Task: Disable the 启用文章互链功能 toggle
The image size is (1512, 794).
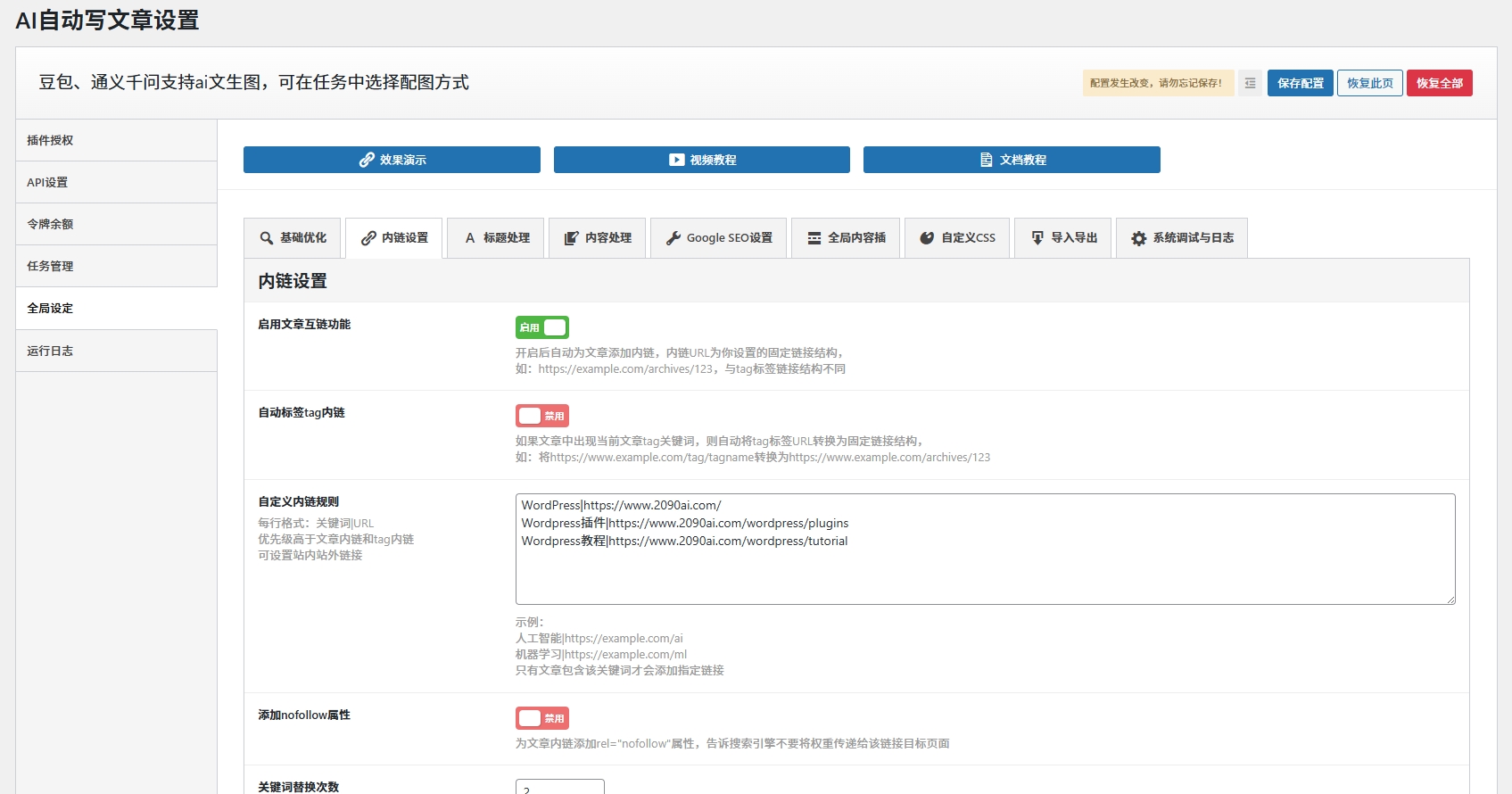Action: tap(542, 327)
